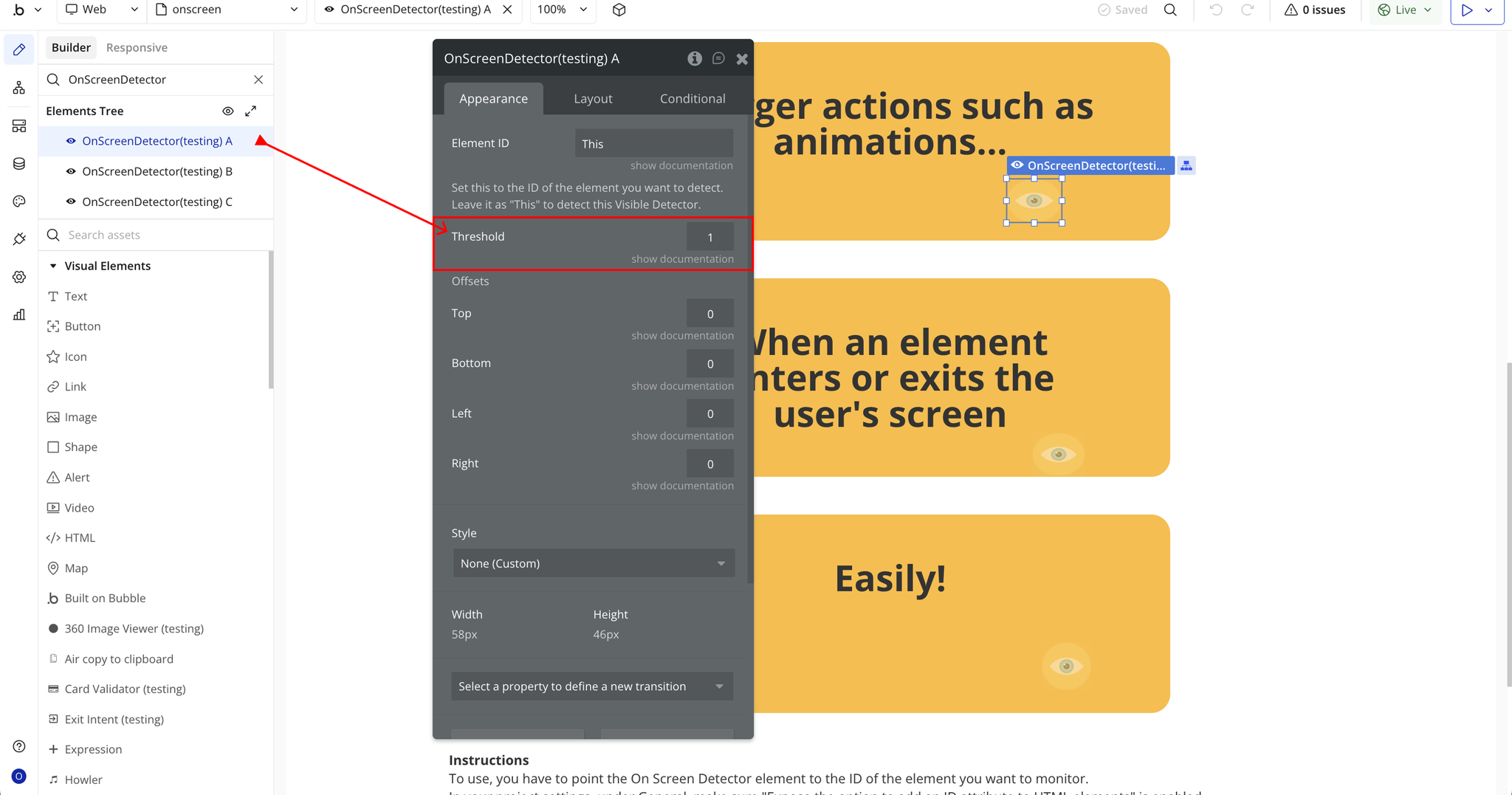Open the Data tab database icon
Image resolution: width=1512 pixels, height=795 pixels.
click(x=19, y=164)
